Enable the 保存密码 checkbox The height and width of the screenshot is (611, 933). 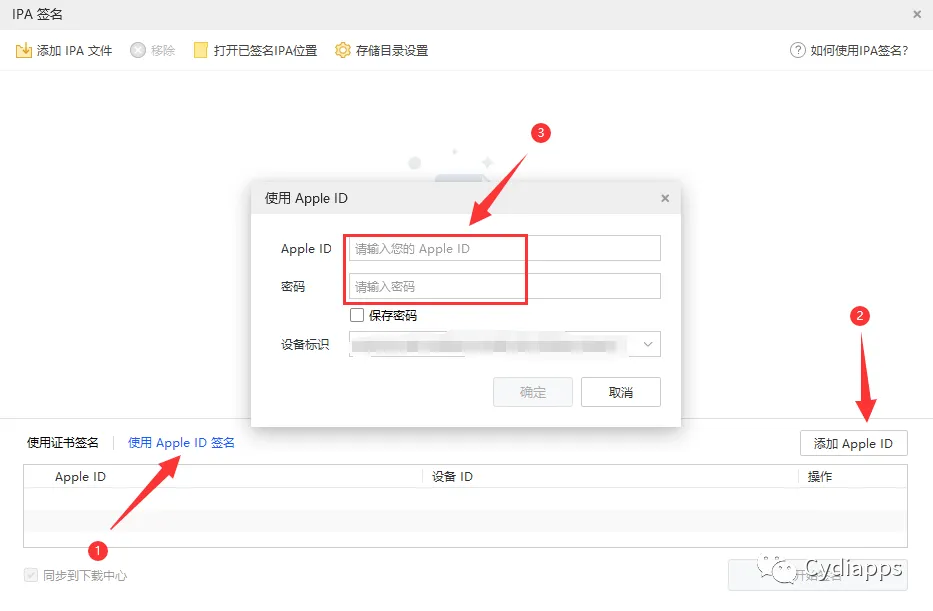coord(357,315)
